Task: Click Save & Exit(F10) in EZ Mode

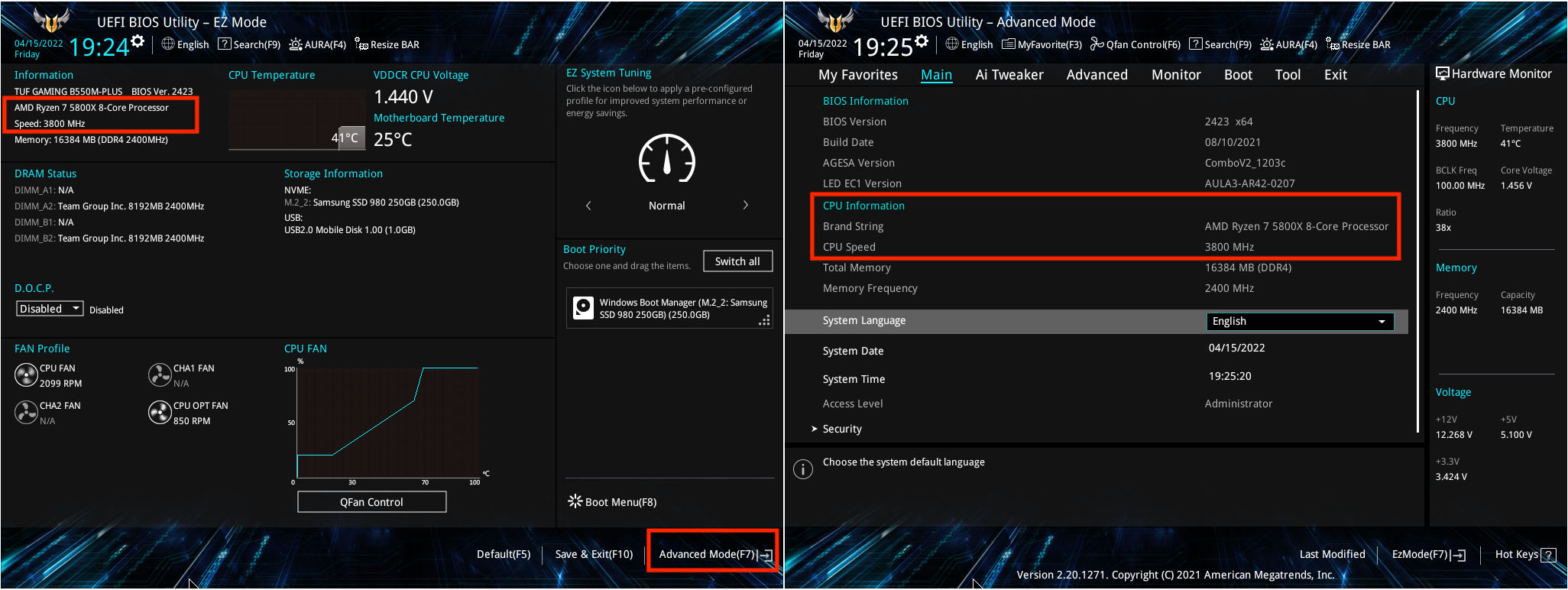Action: click(594, 554)
